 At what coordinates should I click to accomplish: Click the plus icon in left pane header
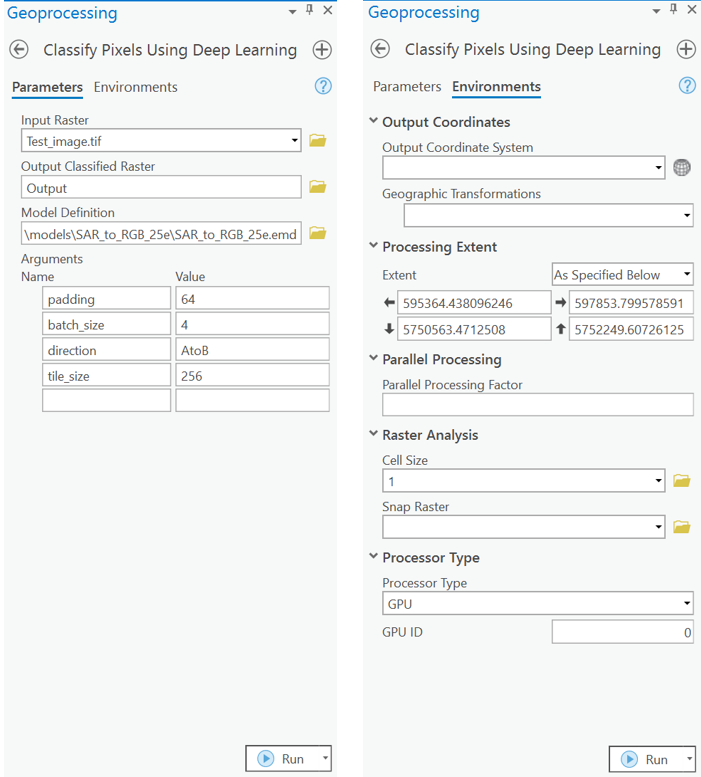click(322, 50)
